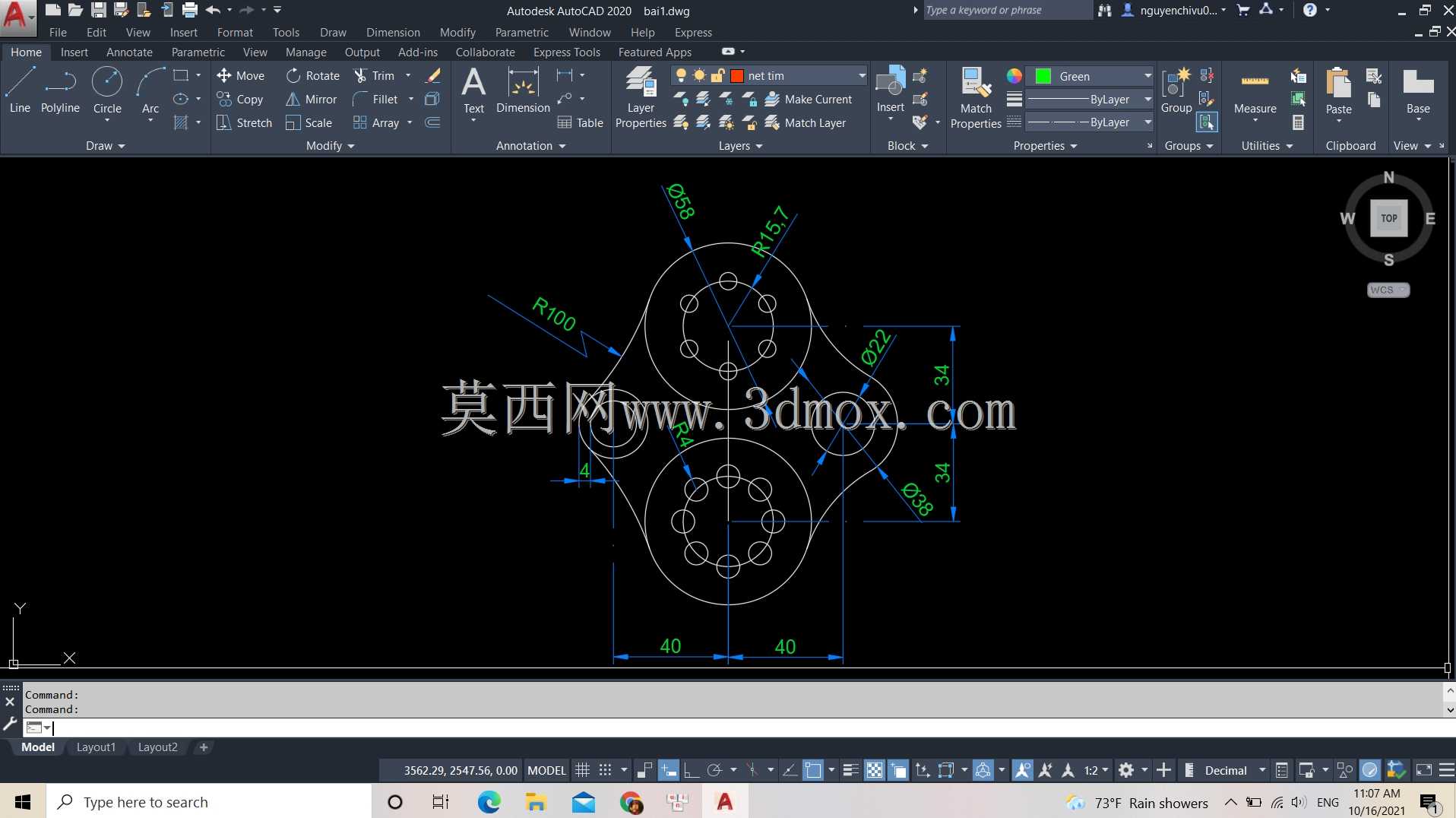Select the Fillet tool
The height and width of the screenshot is (818, 1456).
pyautogui.click(x=376, y=99)
